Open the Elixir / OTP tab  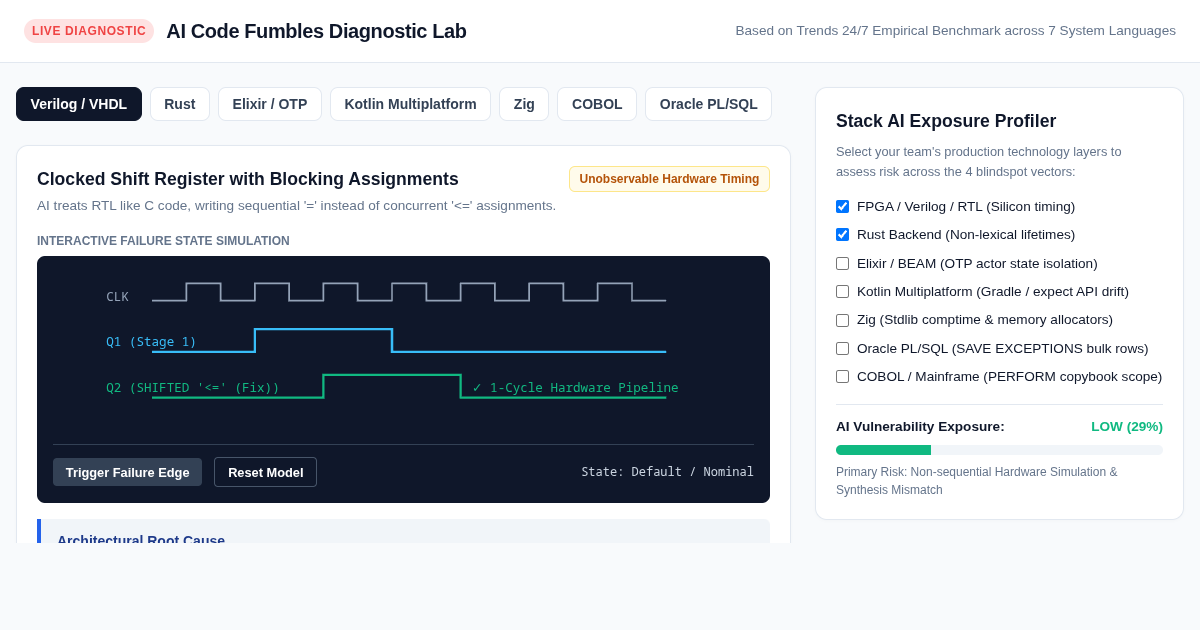tap(270, 104)
